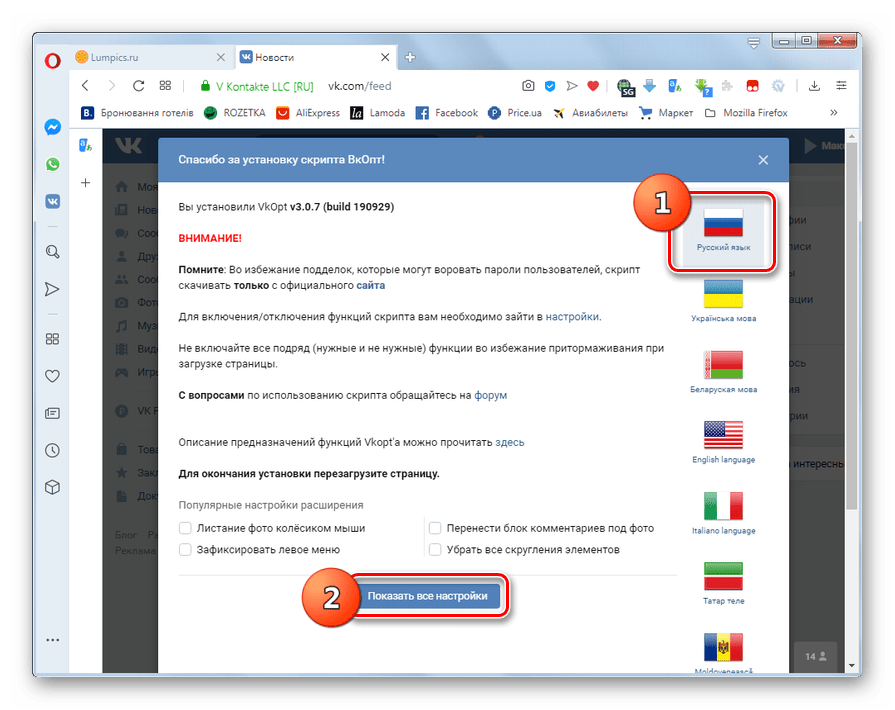Click the snapshot camera icon in address bar
The image size is (895, 710).
(x=528, y=86)
